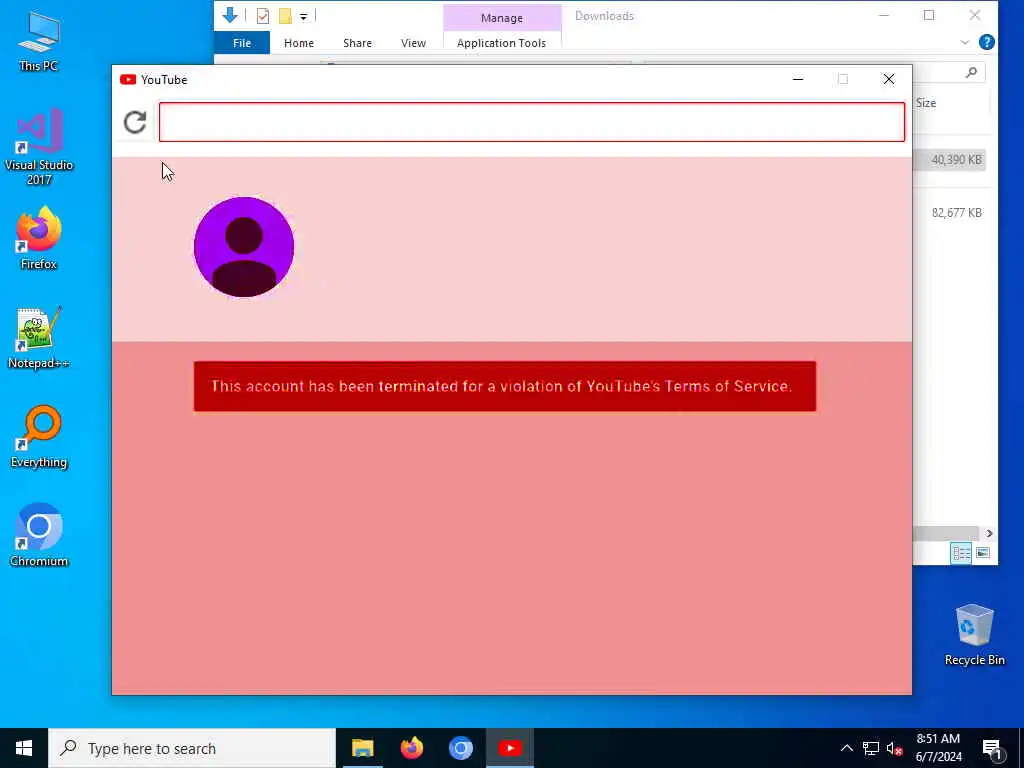The height and width of the screenshot is (768, 1024).
Task: Open the taskbar clock and date
Action: pyautogui.click(x=938, y=748)
